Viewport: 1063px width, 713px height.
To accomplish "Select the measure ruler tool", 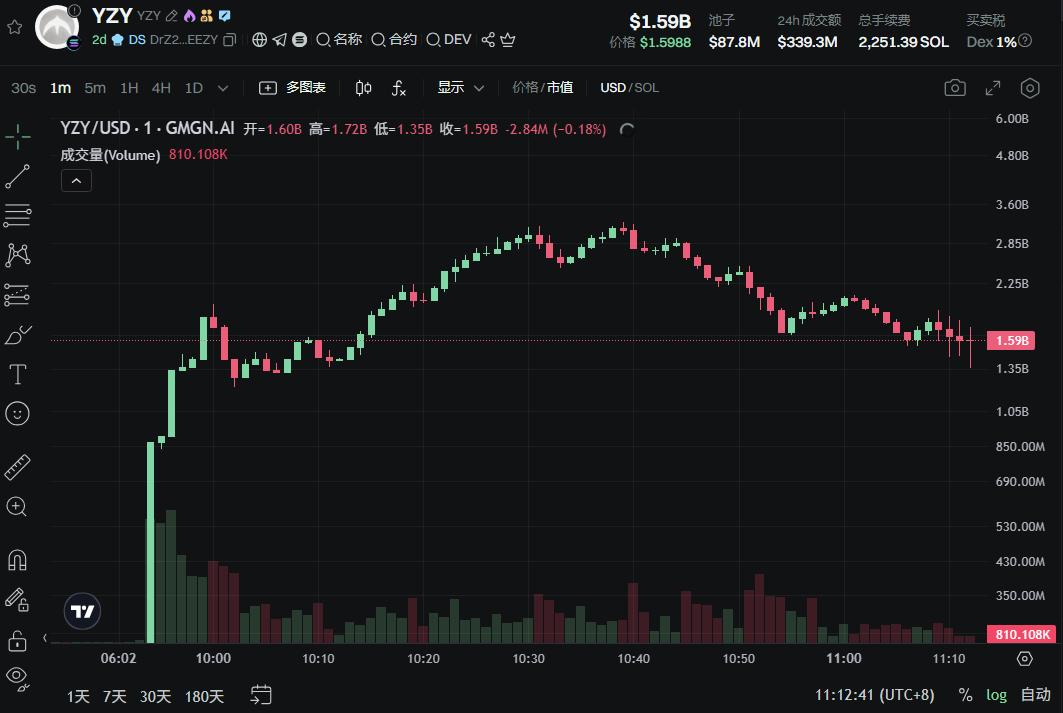I will point(16,466).
